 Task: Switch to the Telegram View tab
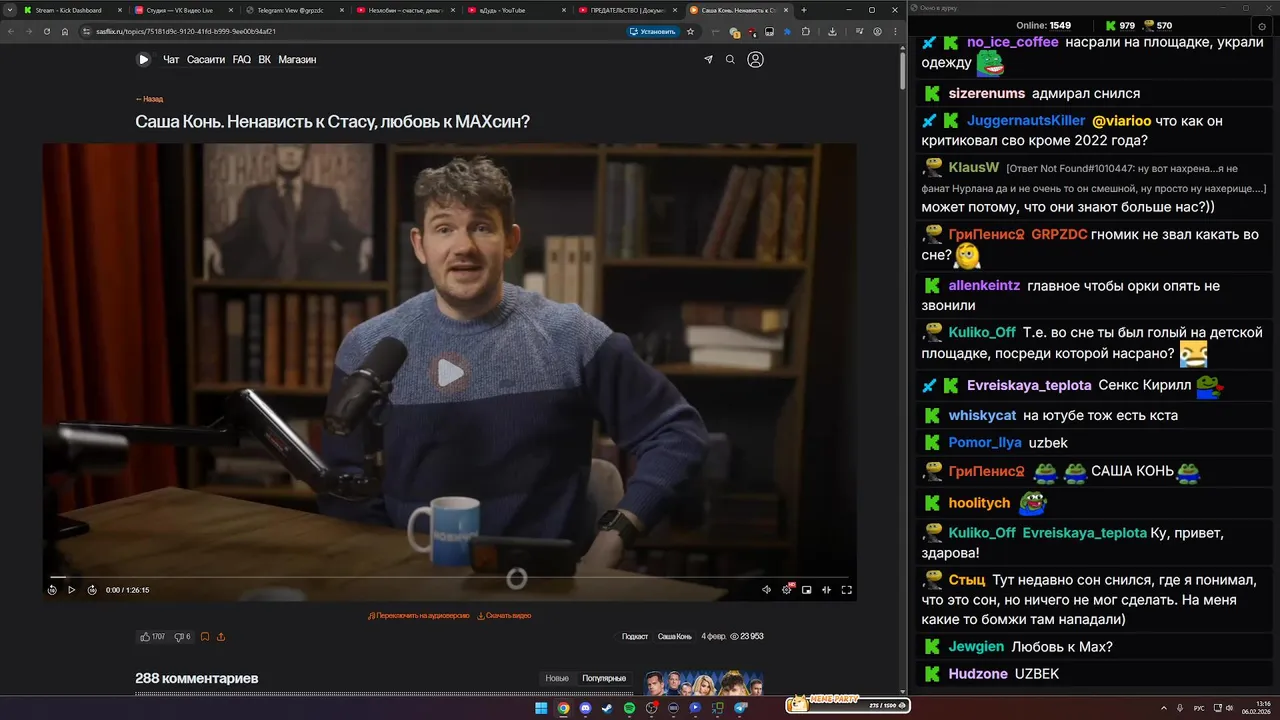[x=290, y=10]
